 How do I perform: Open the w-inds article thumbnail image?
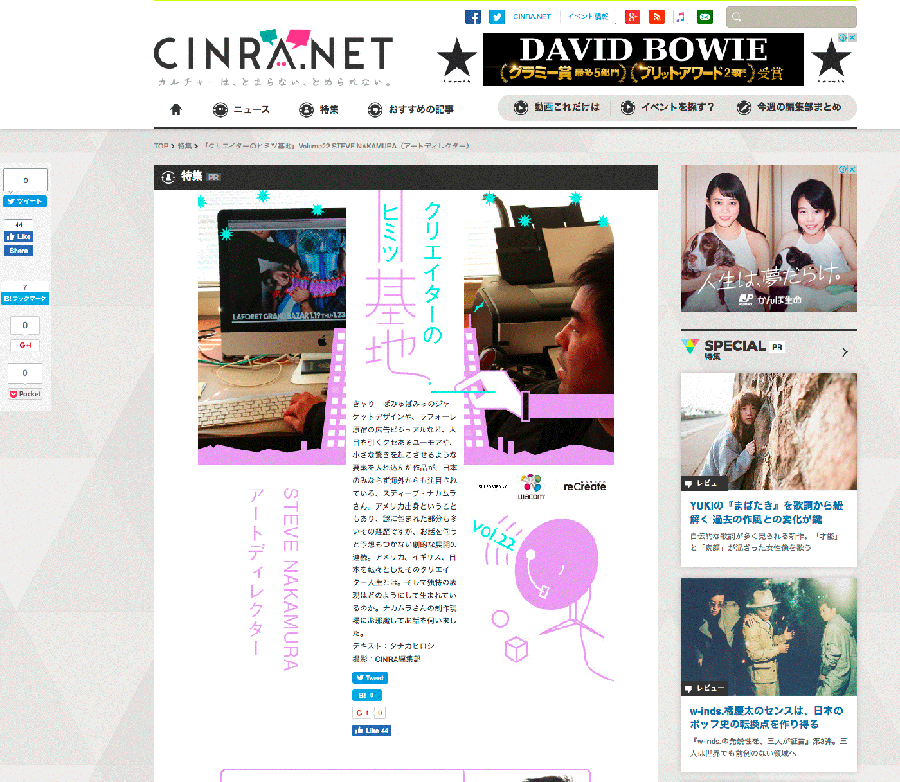pos(769,637)
